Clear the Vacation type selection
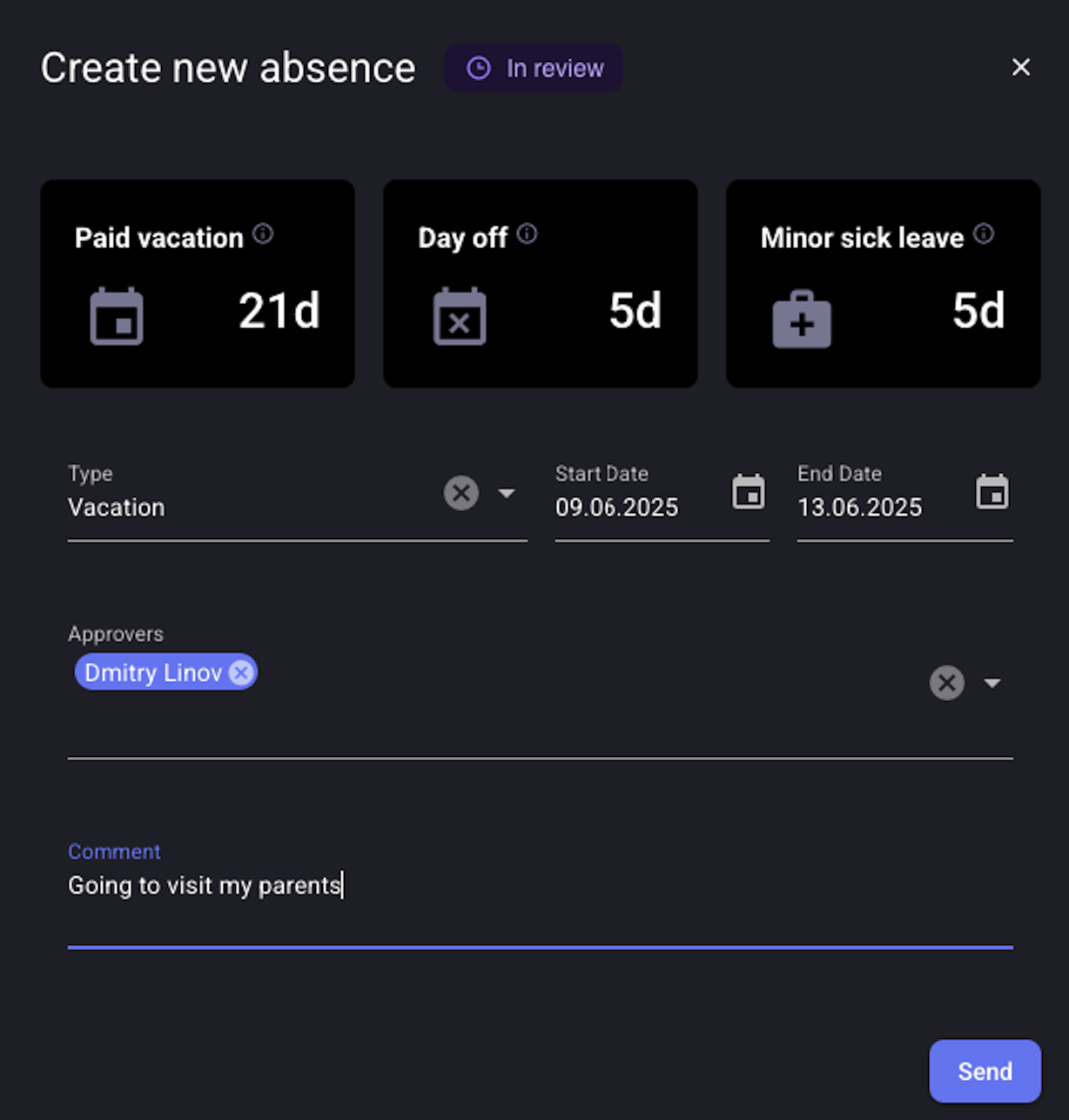 point(461,493)
